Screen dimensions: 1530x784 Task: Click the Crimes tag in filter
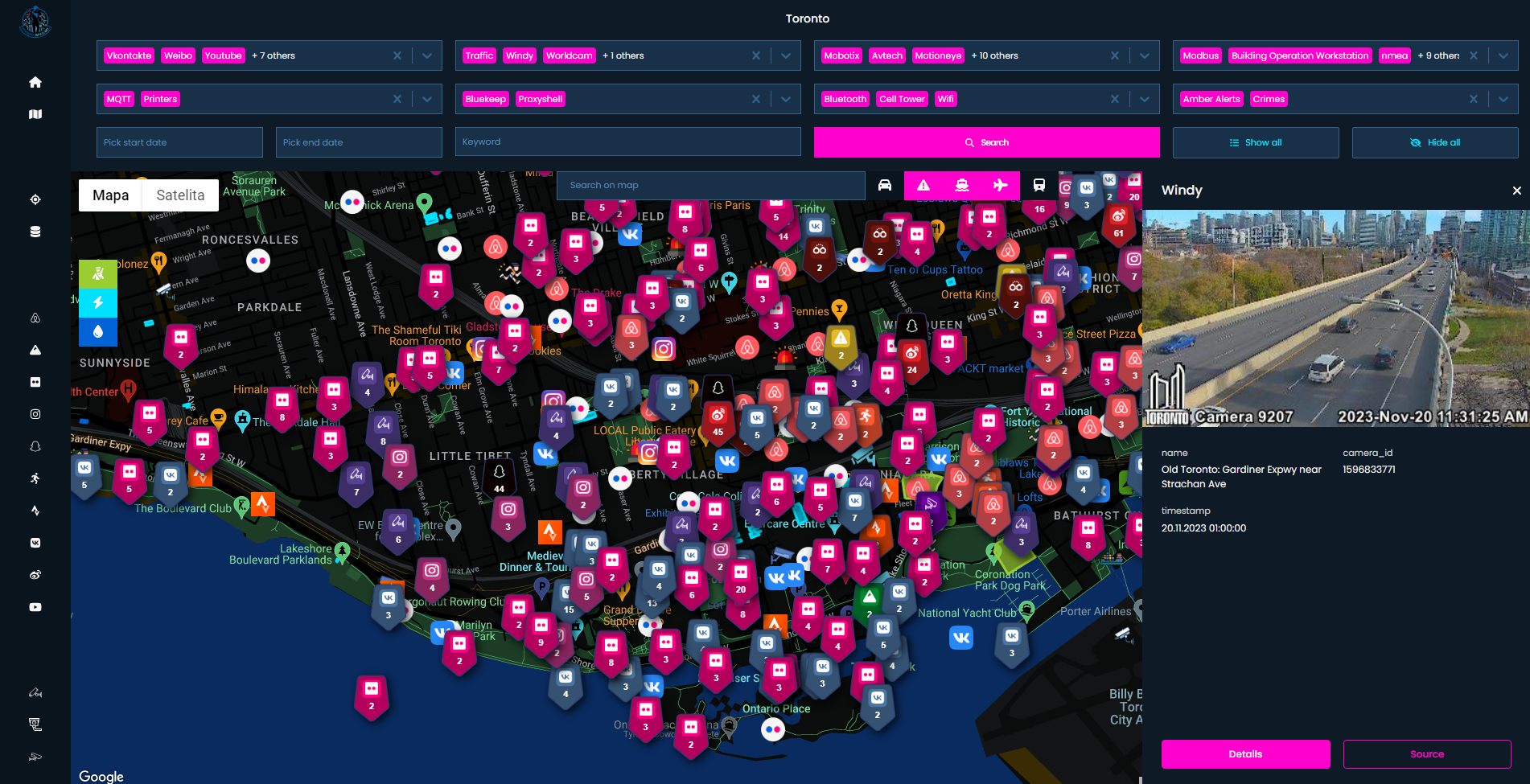pos(1269,99)
